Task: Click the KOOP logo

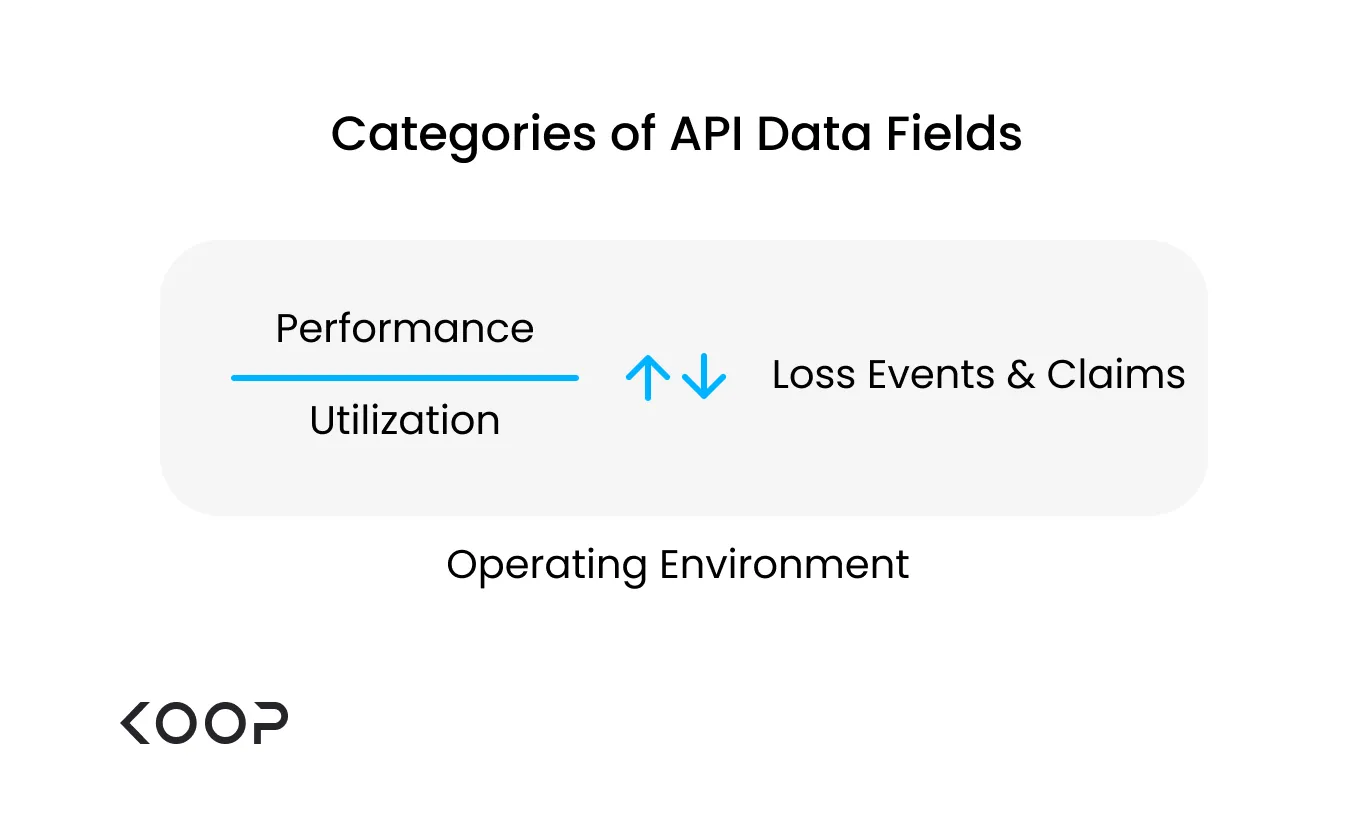Action: [204, 723]
